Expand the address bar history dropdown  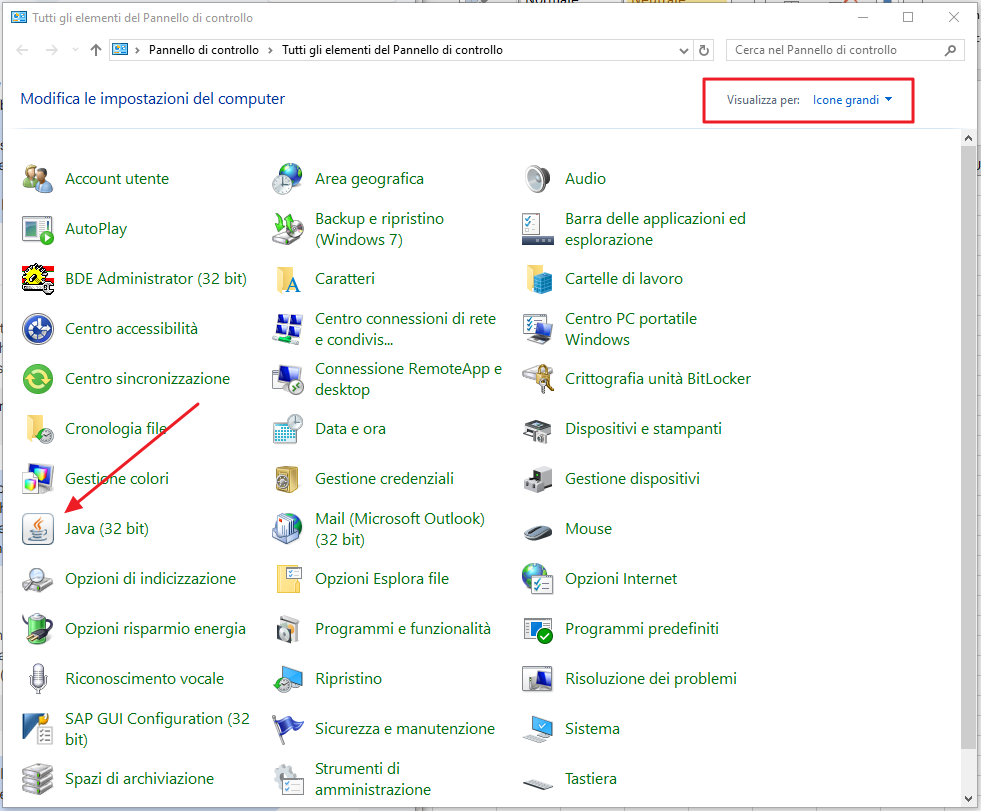(684, 50)
